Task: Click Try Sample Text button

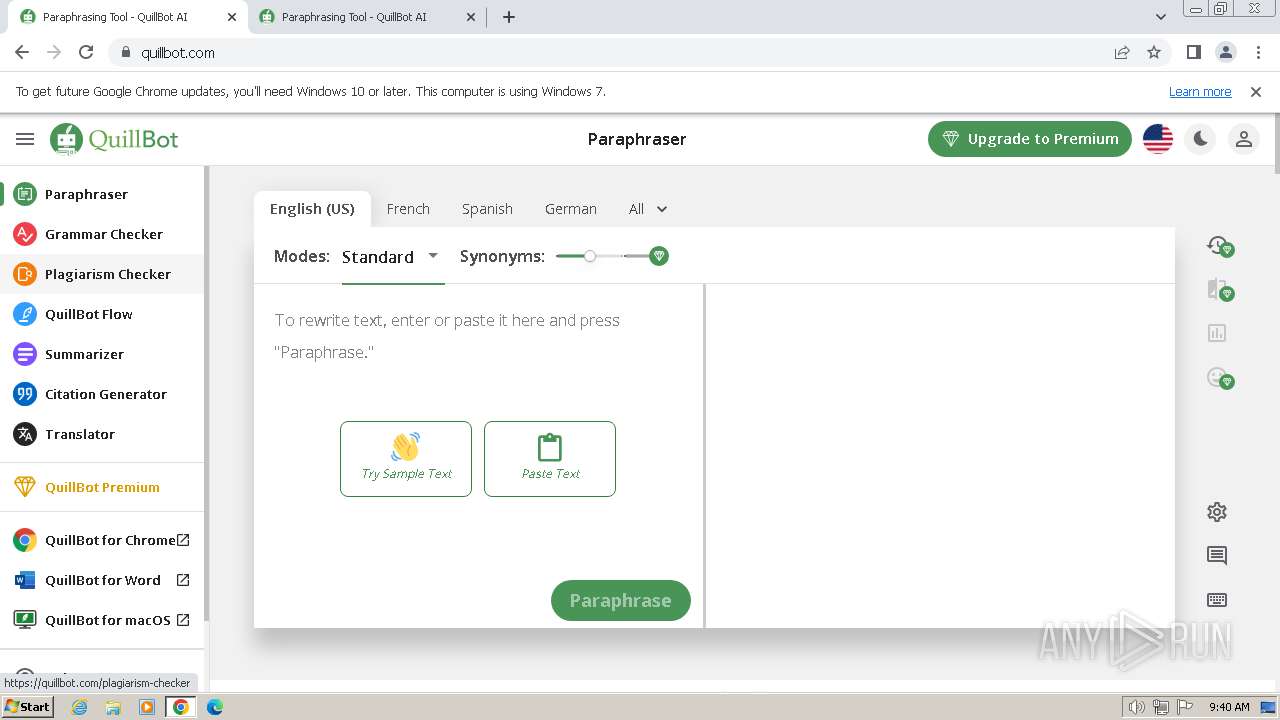Action: click(x=406, y=459)
